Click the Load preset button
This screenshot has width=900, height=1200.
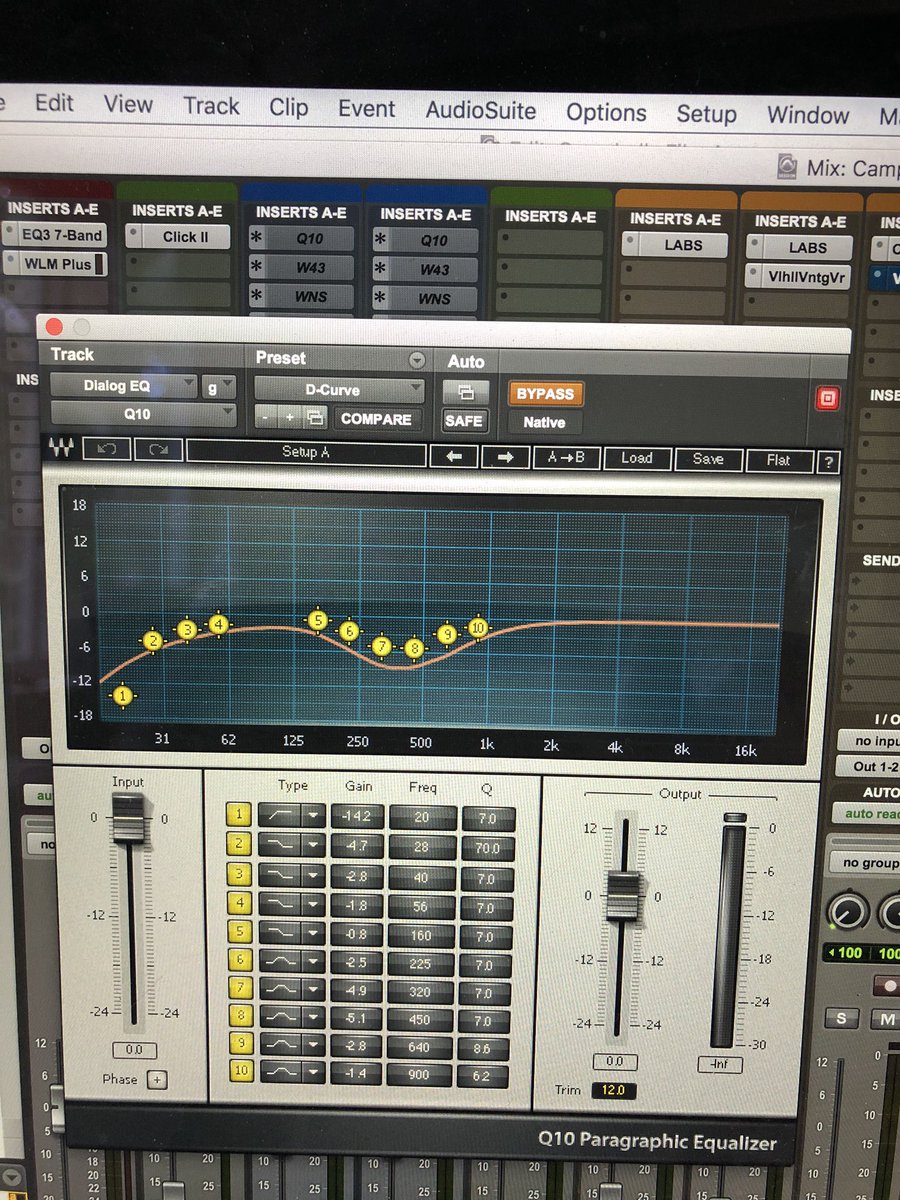(636, 459)
